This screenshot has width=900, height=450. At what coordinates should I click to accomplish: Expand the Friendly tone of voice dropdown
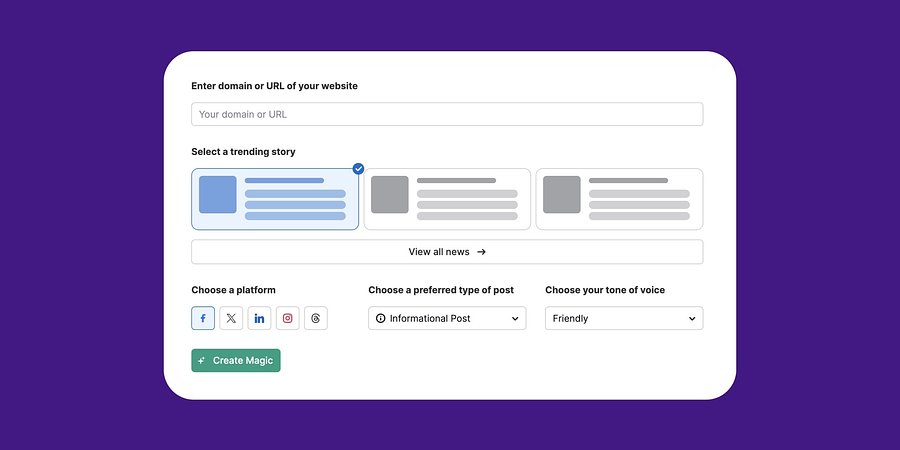[x=624, y=319]
